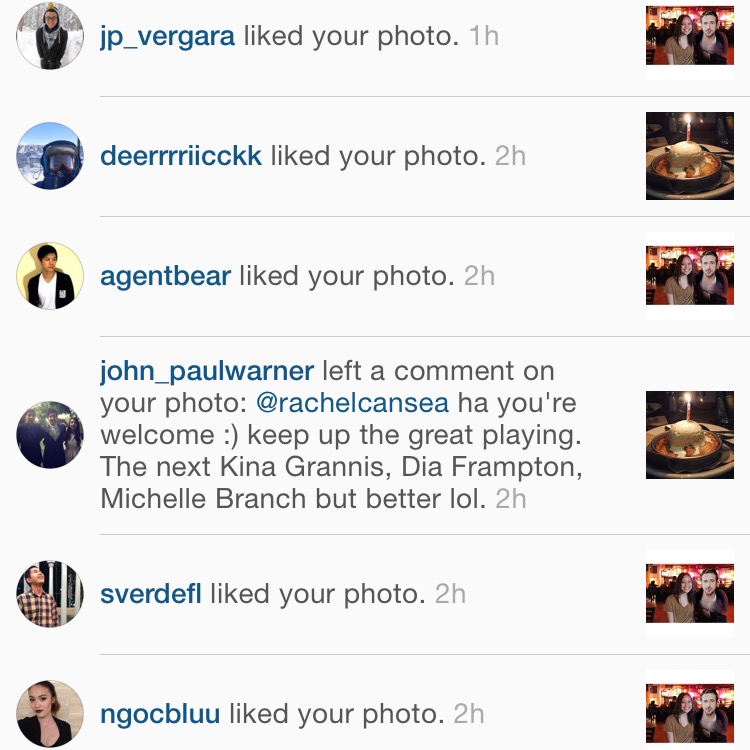The height and width of the screenshot is (750, 750).
Task: Open sverdefl's plaid shirt avatar
Action: point(50,594)
